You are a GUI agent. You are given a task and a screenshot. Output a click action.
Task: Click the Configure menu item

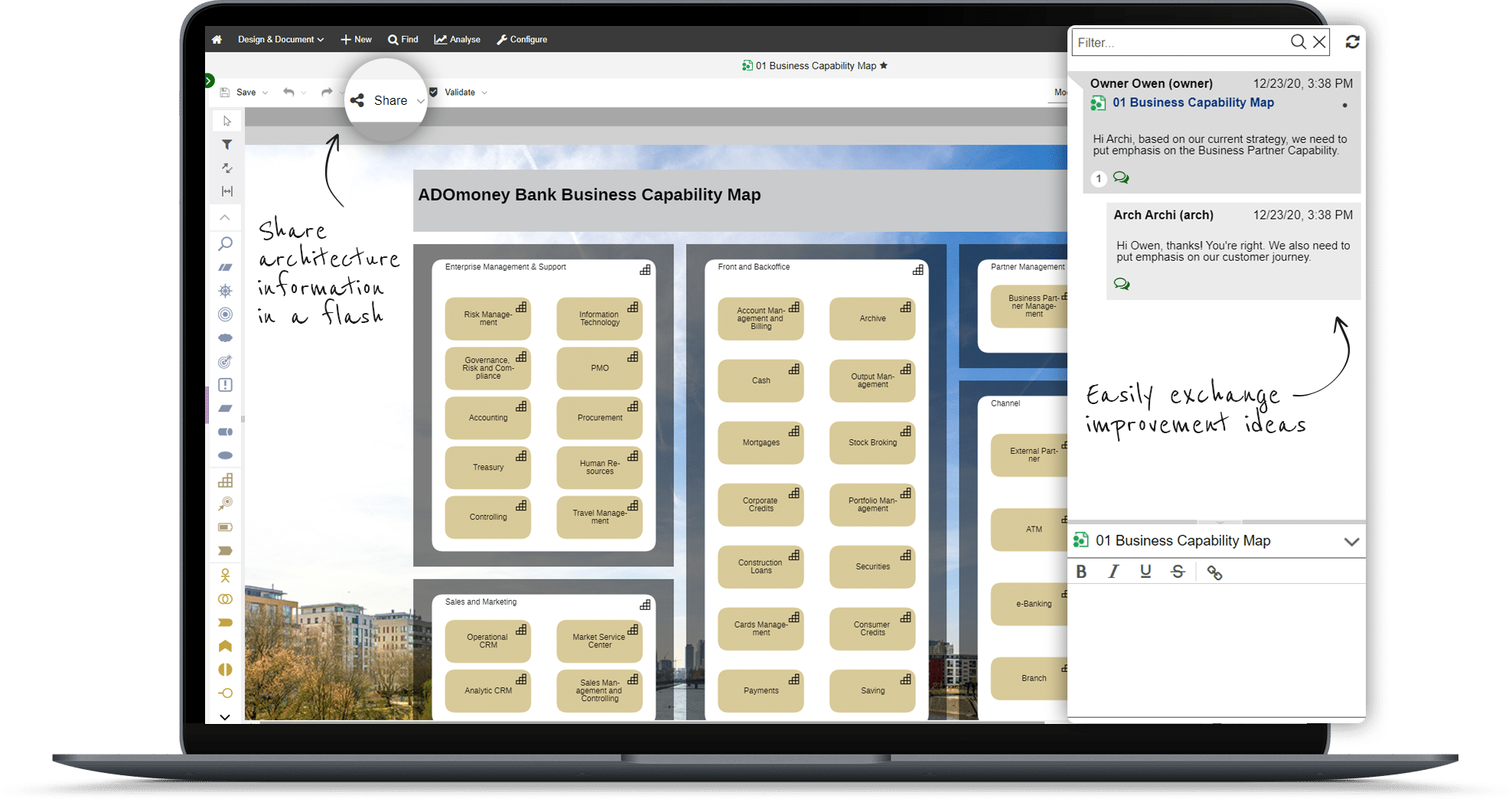522,39
